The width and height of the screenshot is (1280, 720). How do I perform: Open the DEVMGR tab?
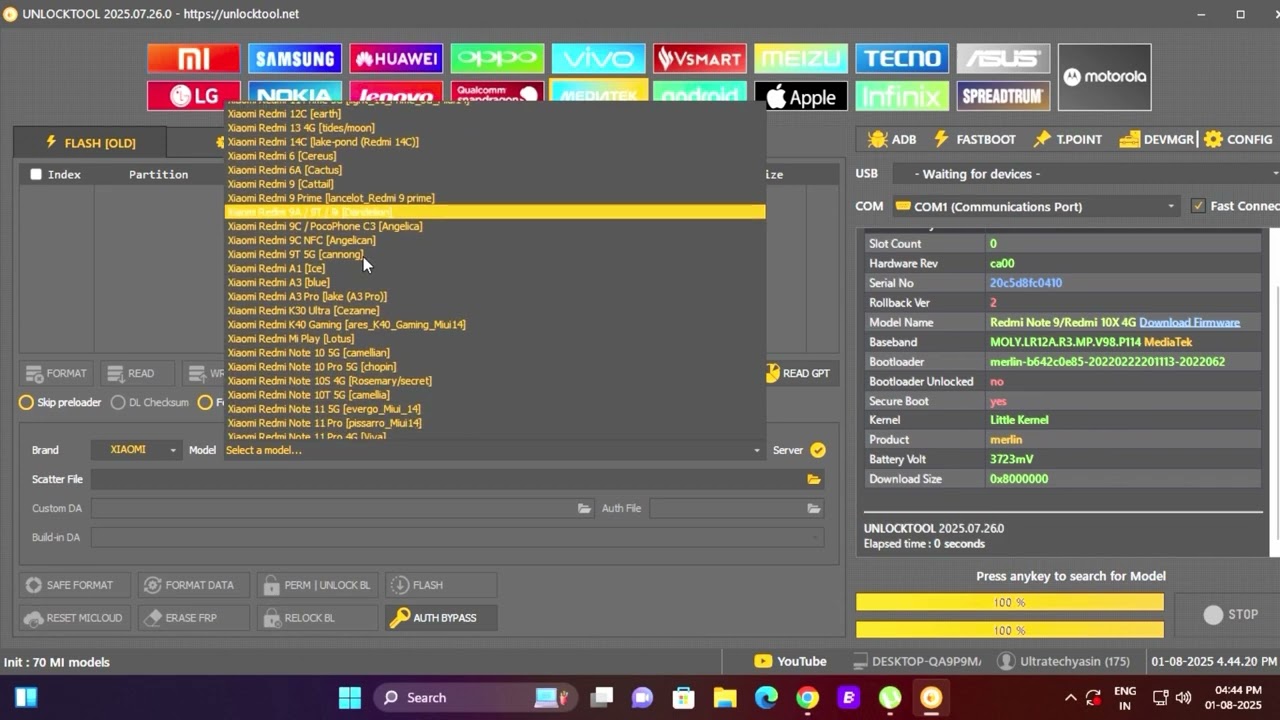(1157, 139)
